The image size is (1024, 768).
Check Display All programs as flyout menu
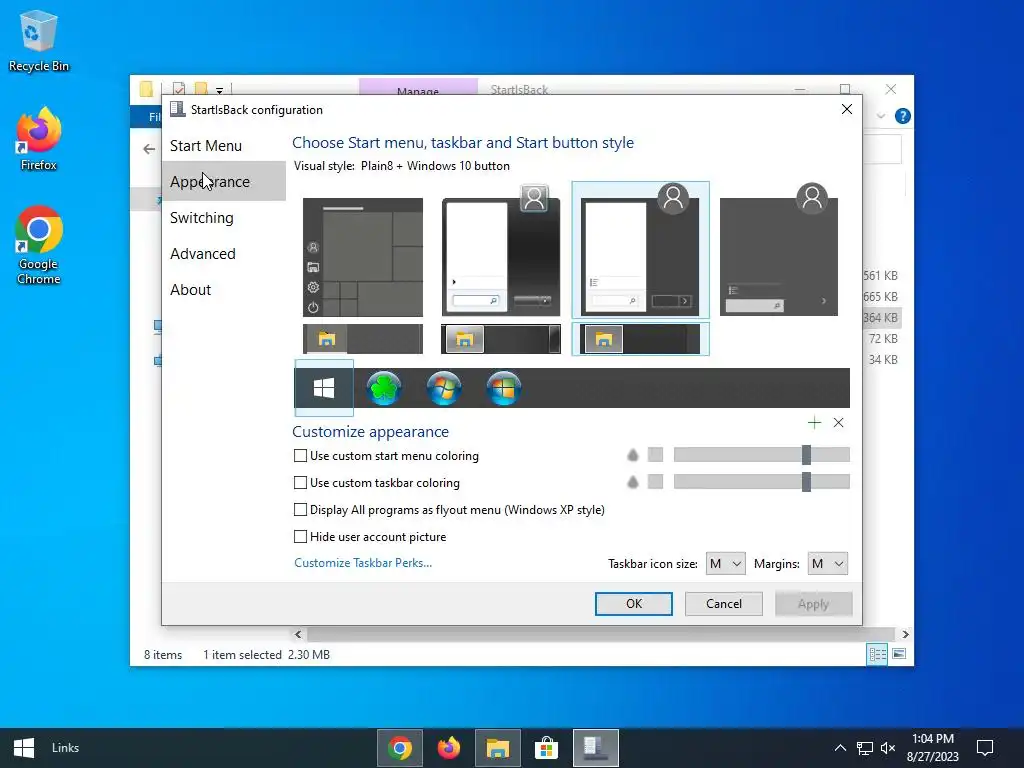(x=300, y=509)
